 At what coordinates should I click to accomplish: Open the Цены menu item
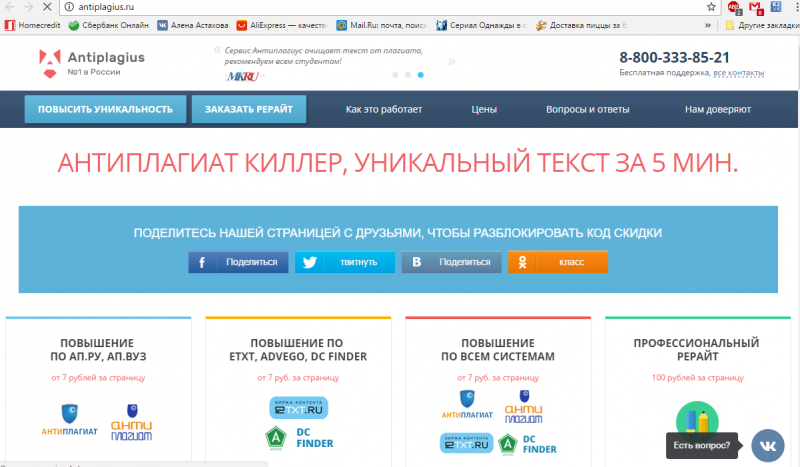[484, 109]
